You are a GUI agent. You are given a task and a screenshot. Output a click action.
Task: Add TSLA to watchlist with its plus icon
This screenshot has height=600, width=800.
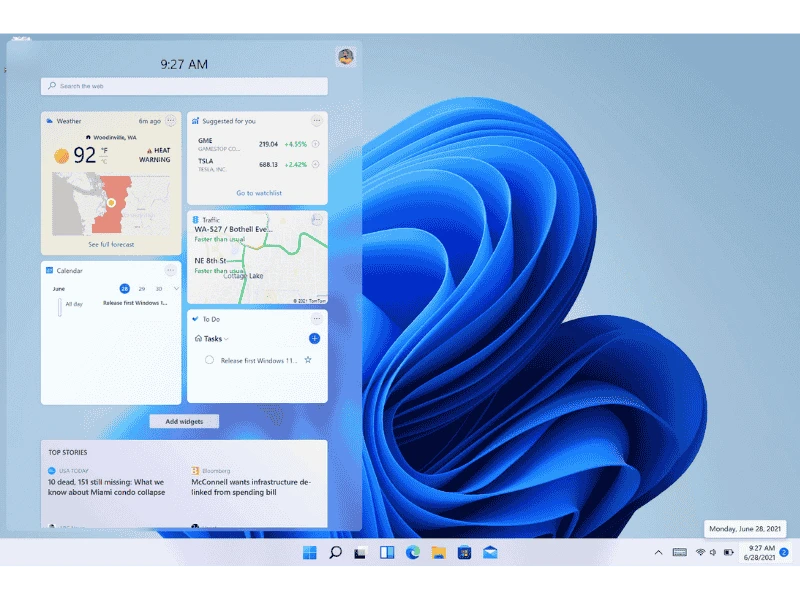pos(316,164)
